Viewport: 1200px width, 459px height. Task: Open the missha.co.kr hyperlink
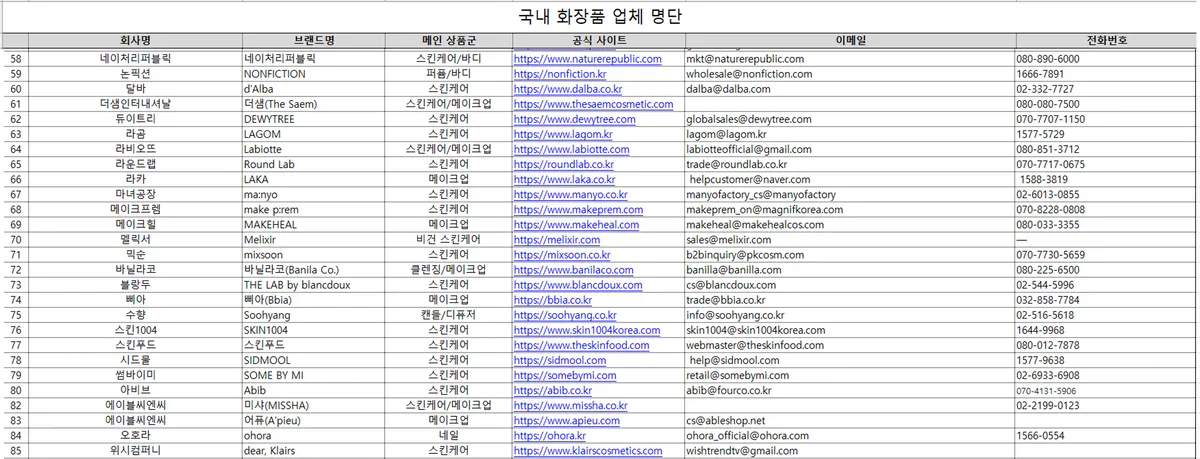click(x=570, y=405)
